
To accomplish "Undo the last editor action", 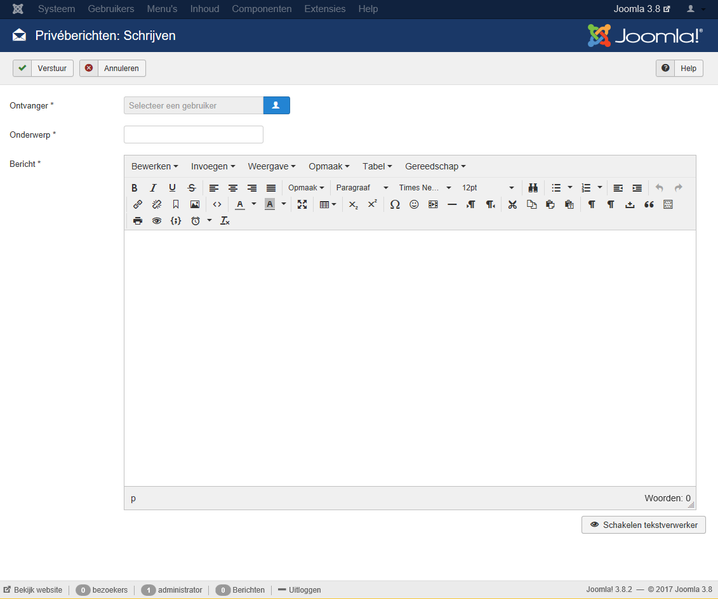I will click(x=659, y=188).
